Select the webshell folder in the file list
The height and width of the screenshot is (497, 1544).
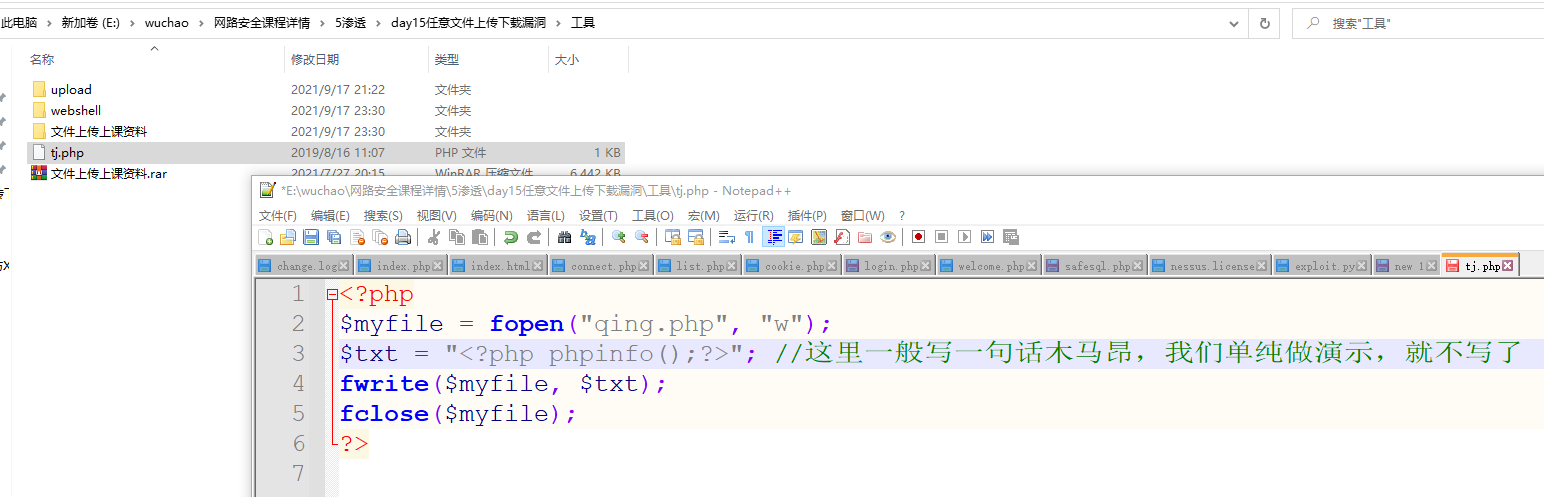[76, 110]
